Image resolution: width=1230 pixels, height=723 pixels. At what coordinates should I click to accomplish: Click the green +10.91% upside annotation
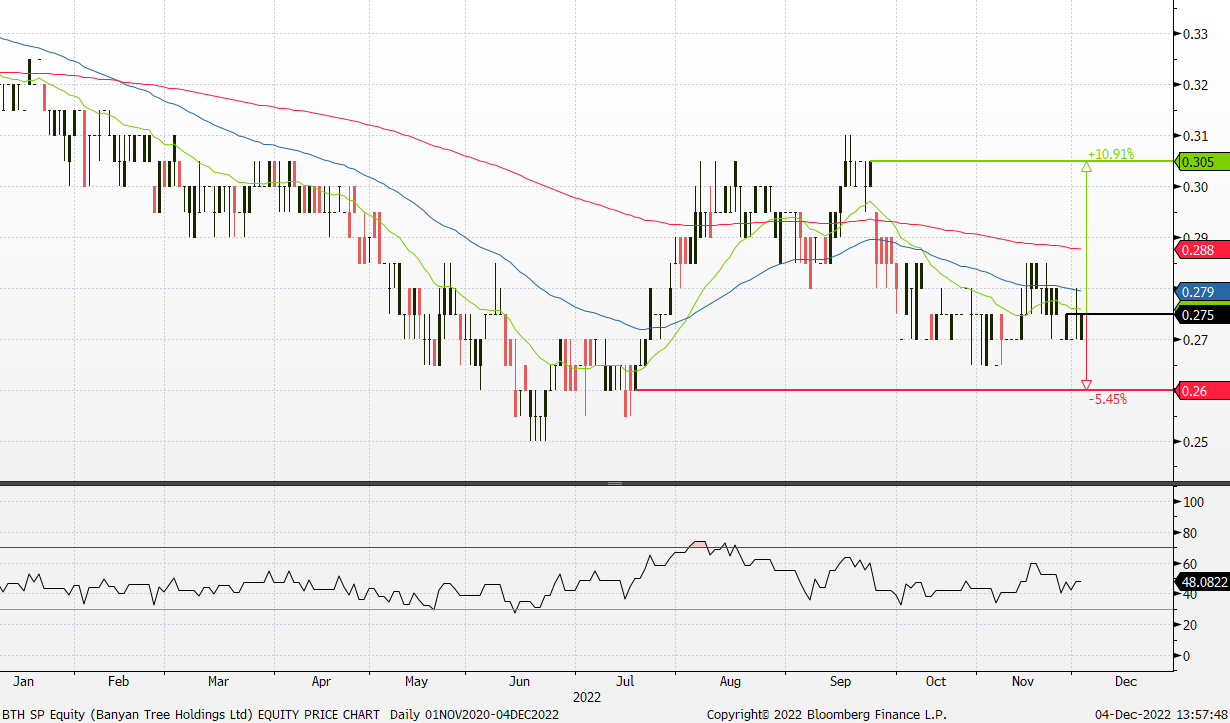[x=1111, y=153]
